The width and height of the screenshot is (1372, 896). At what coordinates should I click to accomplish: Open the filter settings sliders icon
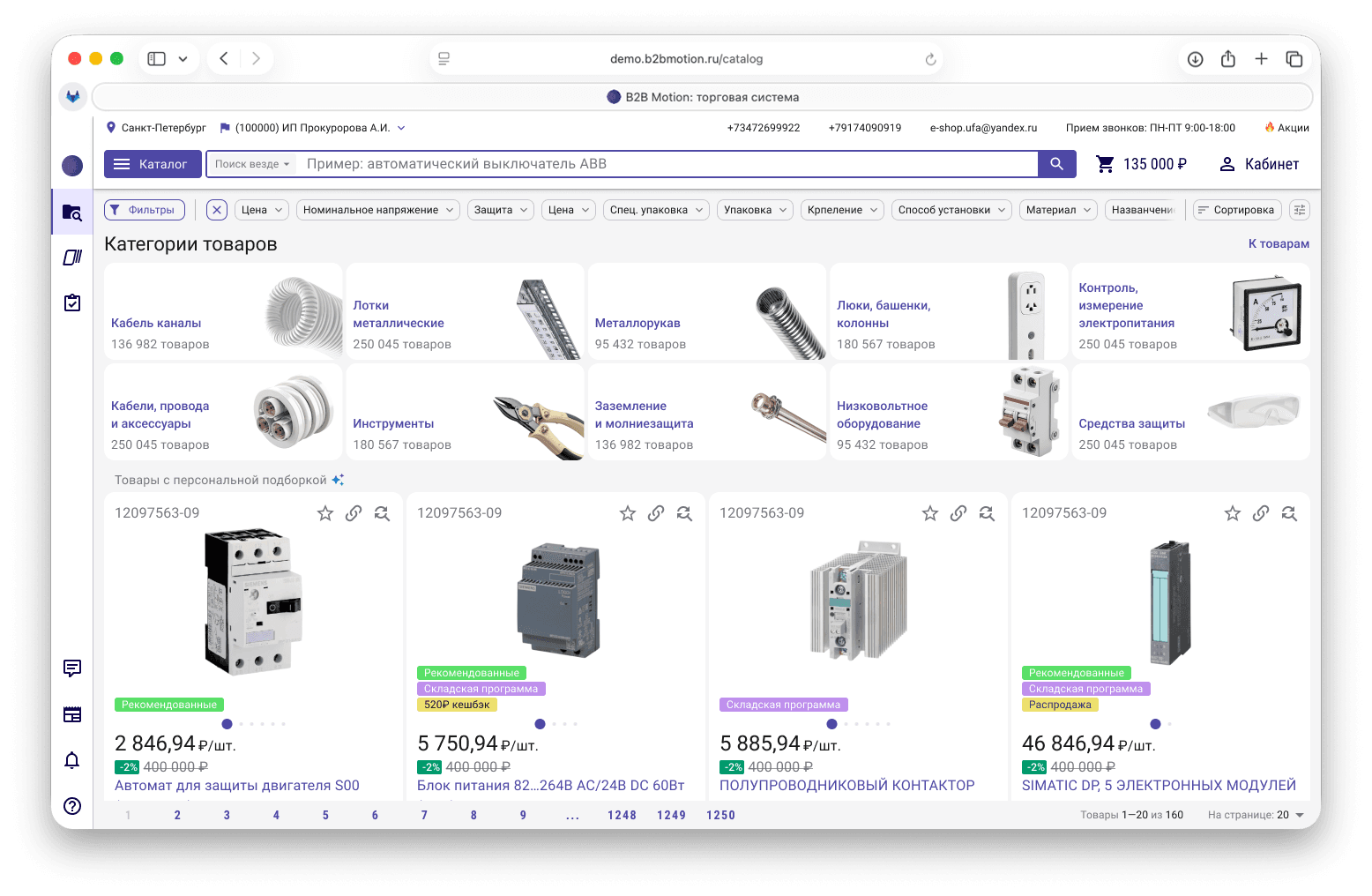pyautogui.click(x=1299, y=210)
